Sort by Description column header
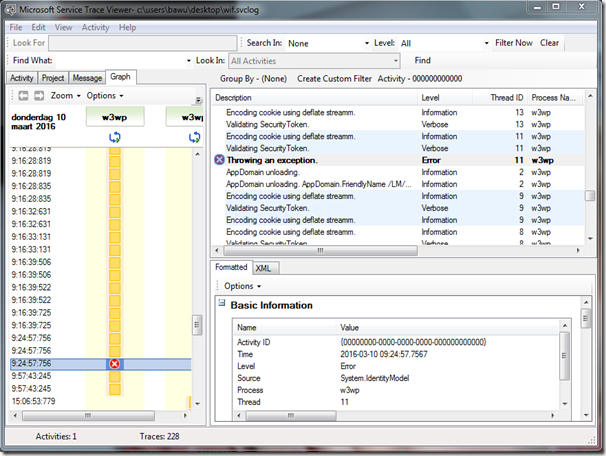 [x=315, y=98]
